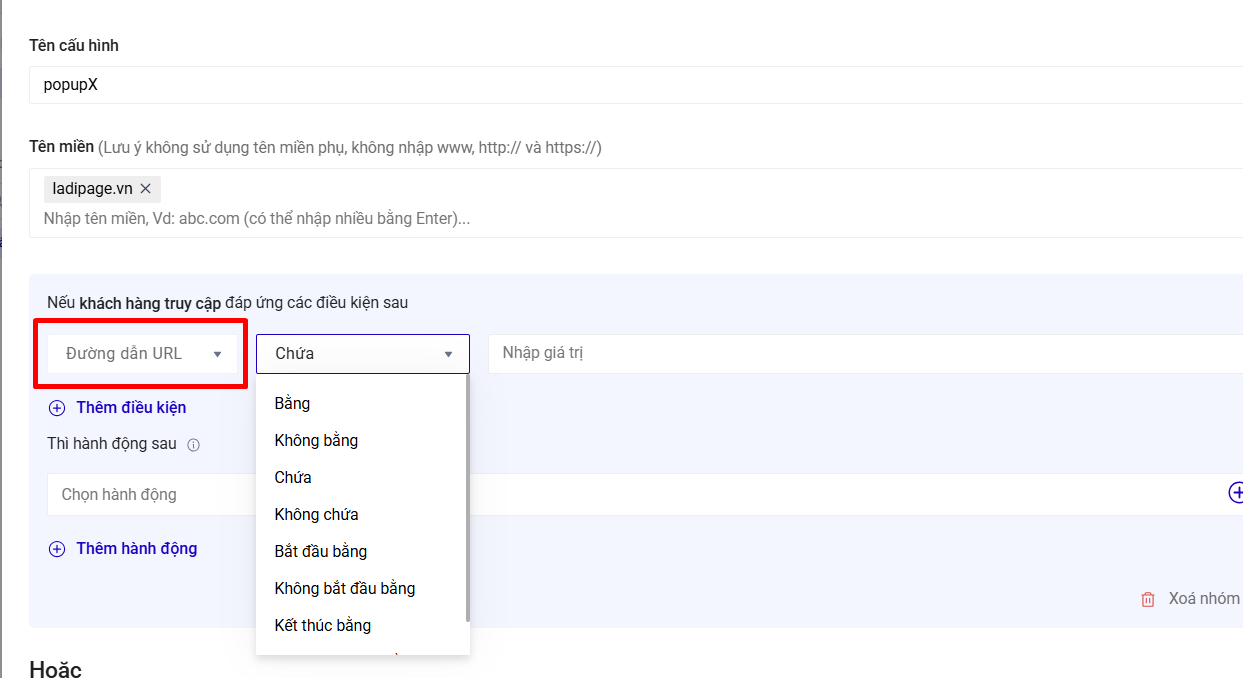Click the plus icon at the action row's right edge

click(x=1236, y=492)
